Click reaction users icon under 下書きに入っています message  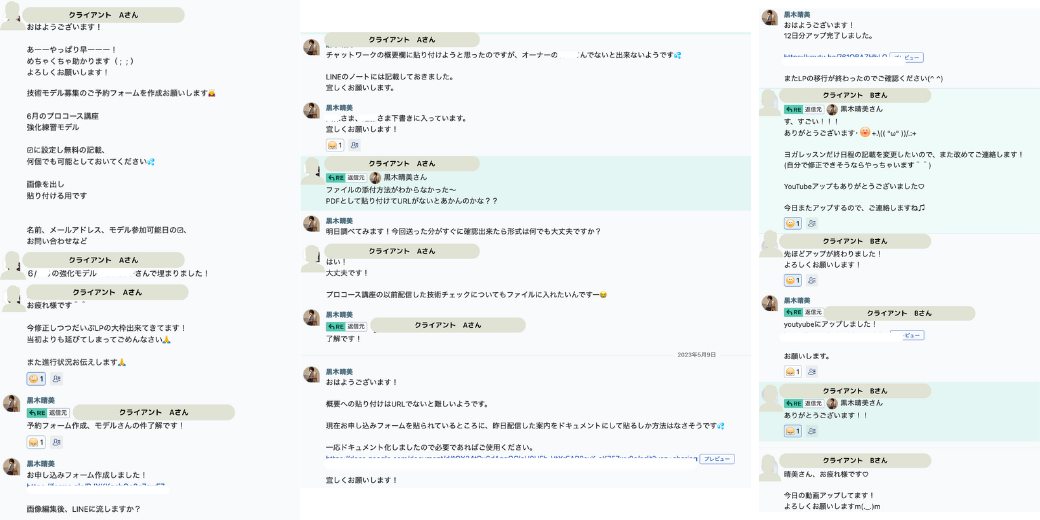pyautogui.click(x=354, y=145)
